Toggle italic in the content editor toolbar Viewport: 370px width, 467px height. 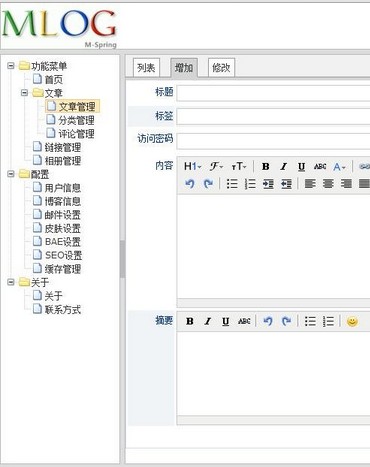pyautogui.click(x=284, y=166)
